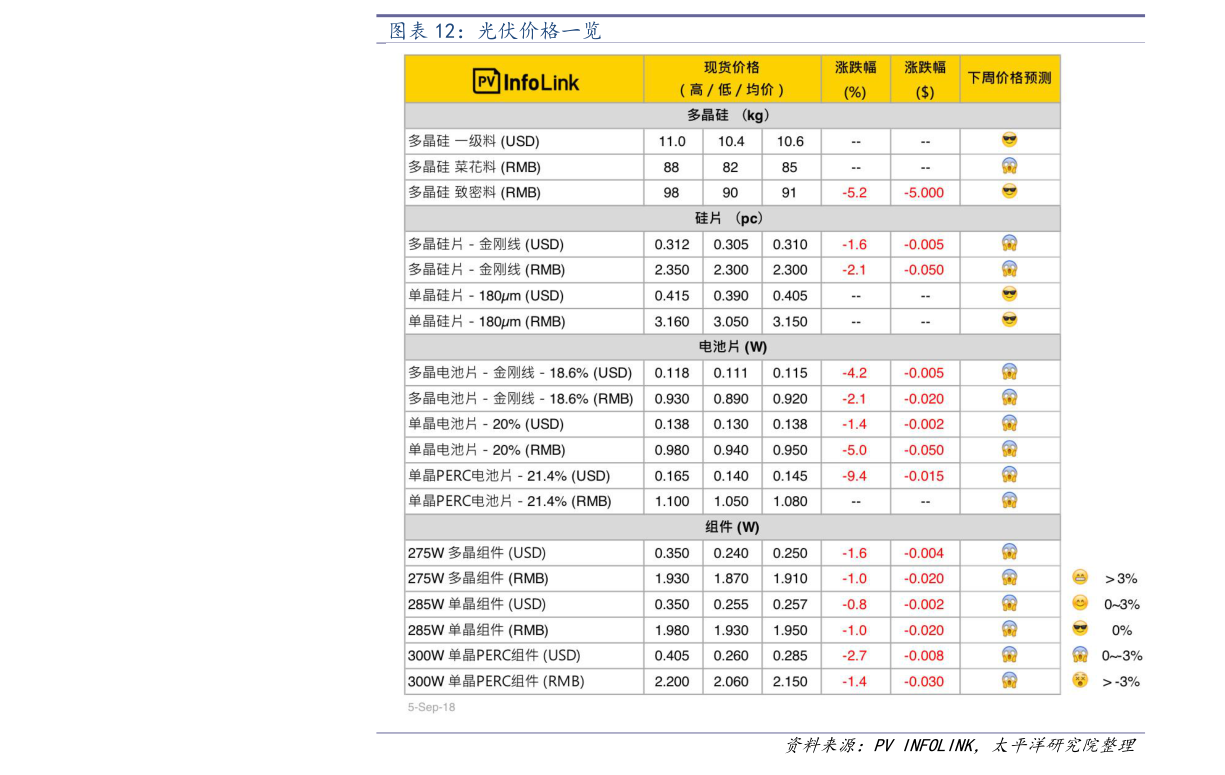Click the 5-Sep-18 date label
Screen dimensions: 1225x775
pyautogui.click(x=431, y=707)
